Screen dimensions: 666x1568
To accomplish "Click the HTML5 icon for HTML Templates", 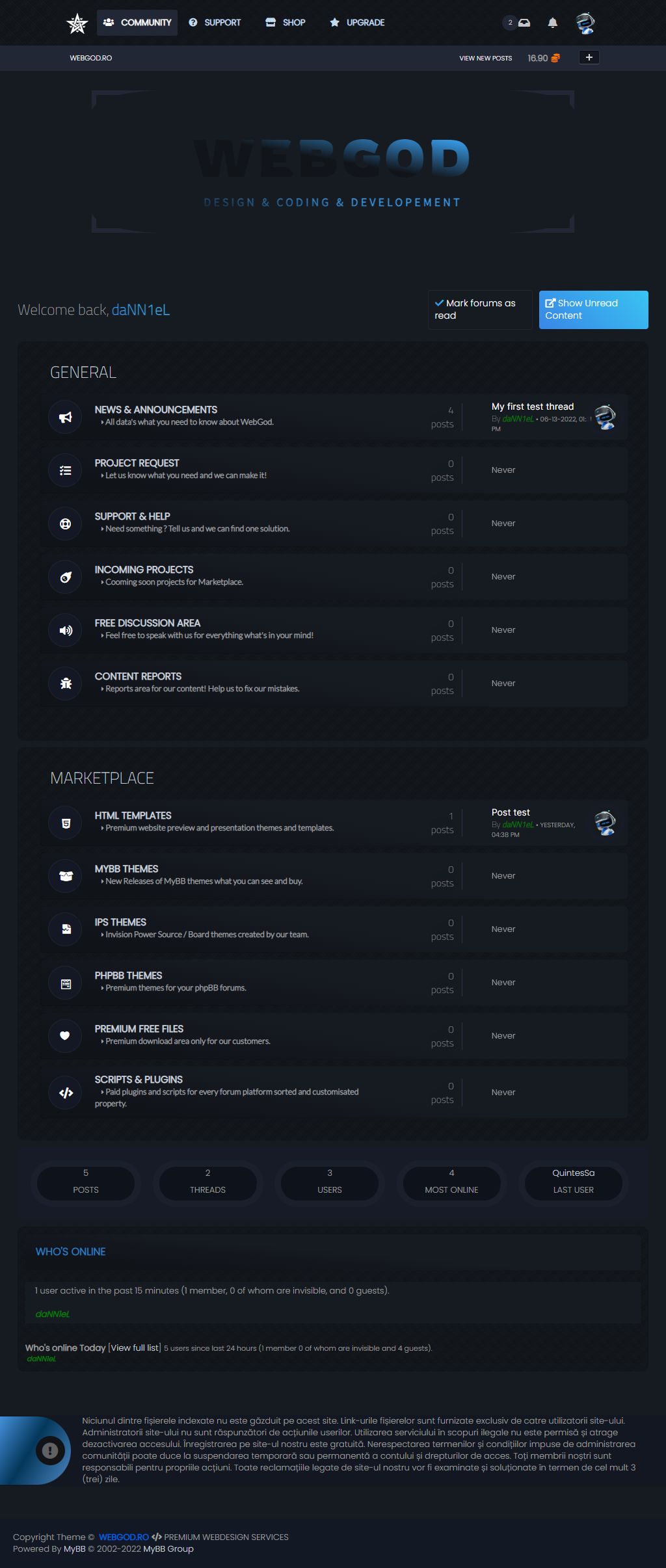I will pos(66,823).
